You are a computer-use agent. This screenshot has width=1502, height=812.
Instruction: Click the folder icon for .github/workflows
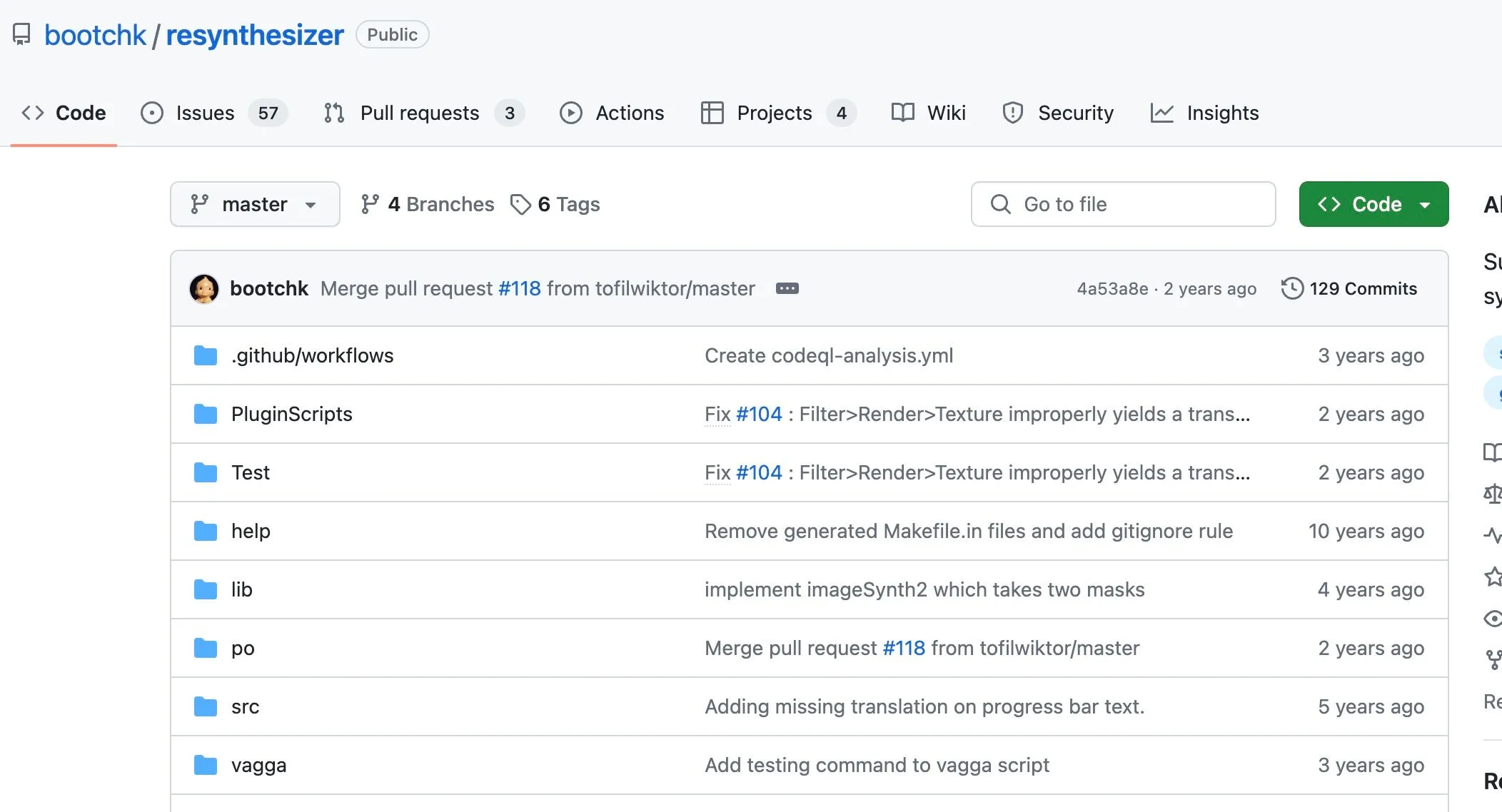pos(206,355)
